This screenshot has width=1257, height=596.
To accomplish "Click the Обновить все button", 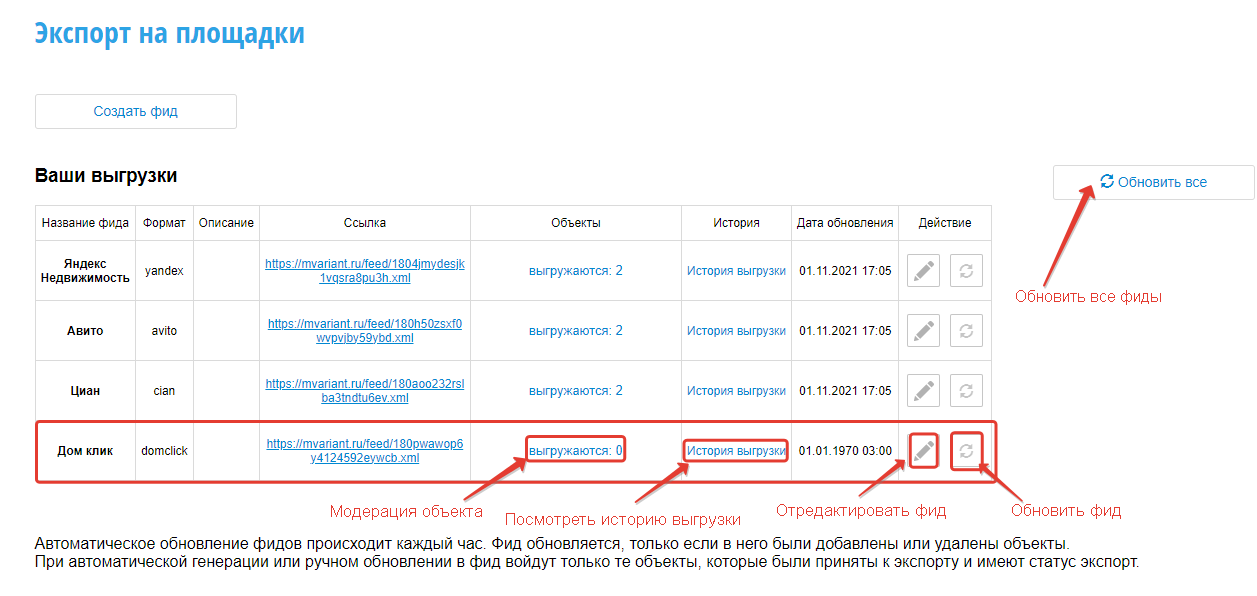I will [x=1153, y=182].
